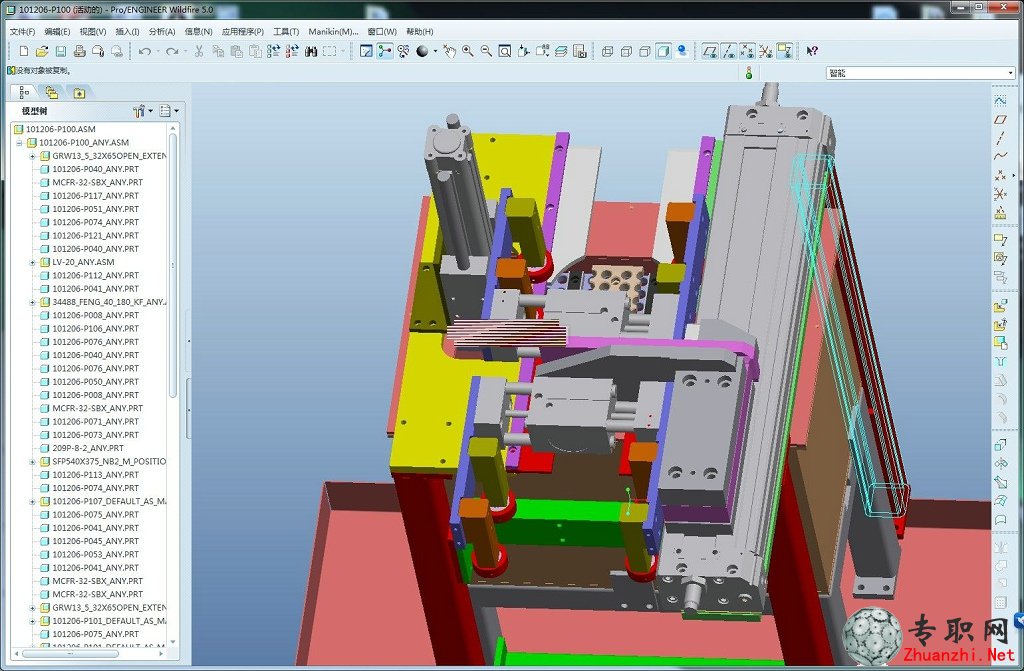Viewport: 1024px width, 671px height.
Task: Select Datum Point tool in right toolbar
Action: pos(1000,175)
